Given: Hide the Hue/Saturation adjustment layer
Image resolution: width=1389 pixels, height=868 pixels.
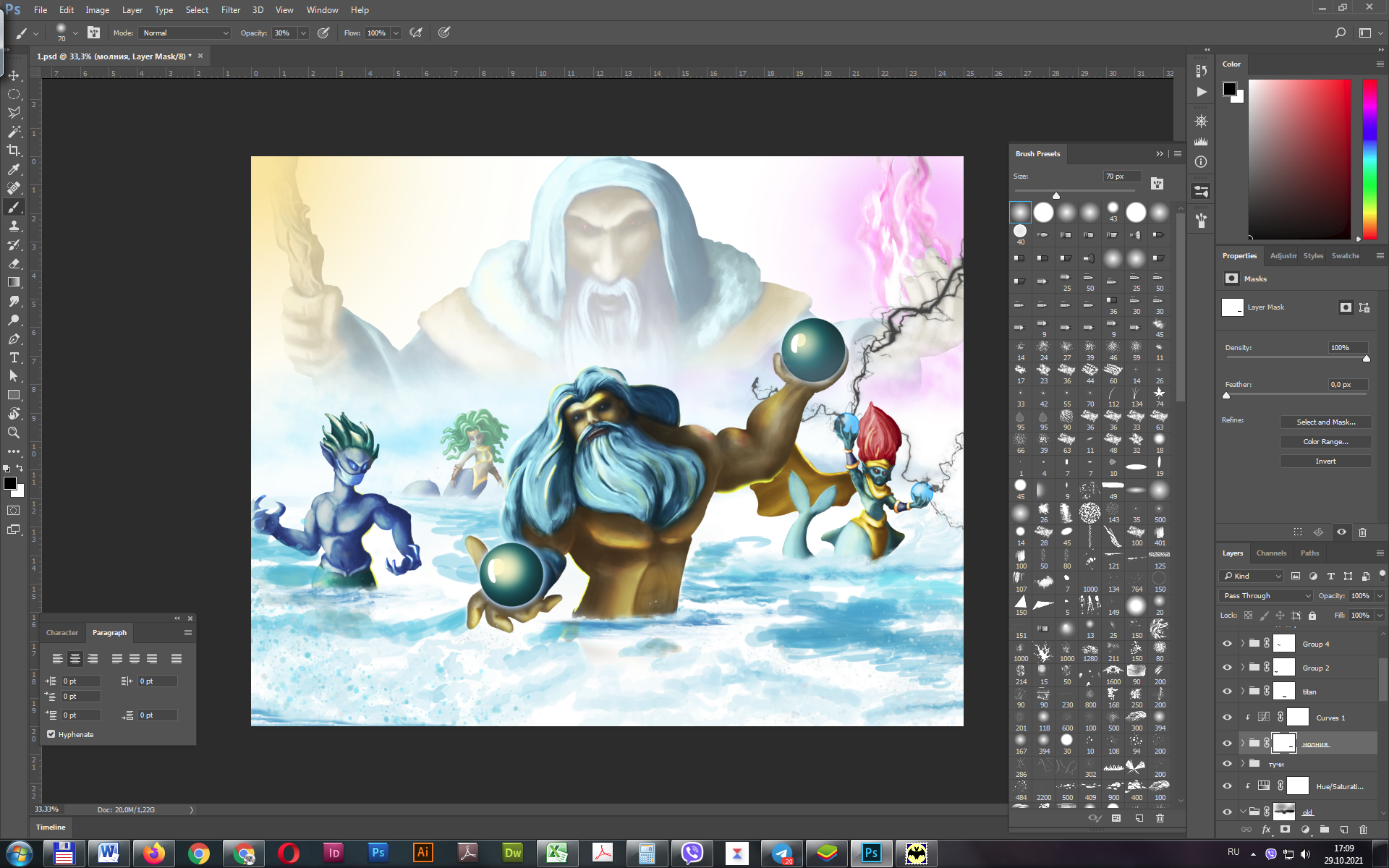Looking at the screenshot, I should 1227,786.
